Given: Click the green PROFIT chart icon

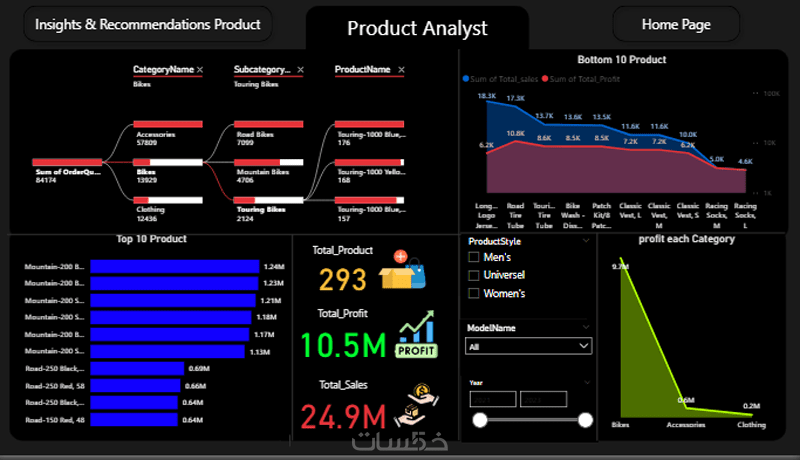Looking at the screenshot, I should (416, 334).
